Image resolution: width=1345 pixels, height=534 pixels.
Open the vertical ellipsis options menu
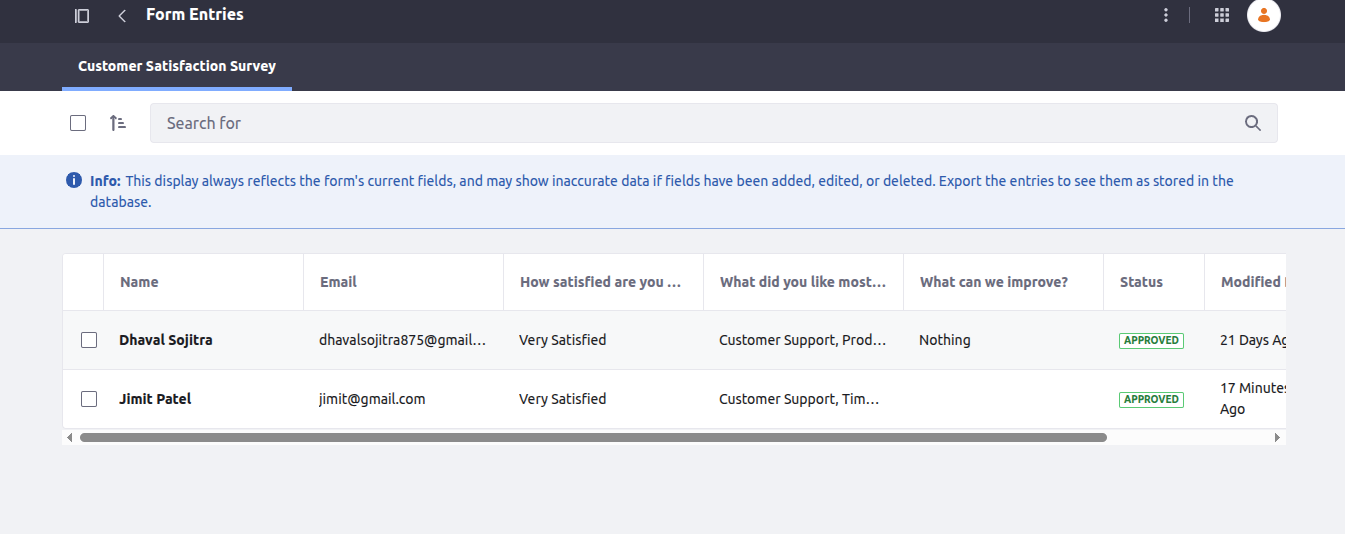coord(1165,15)
